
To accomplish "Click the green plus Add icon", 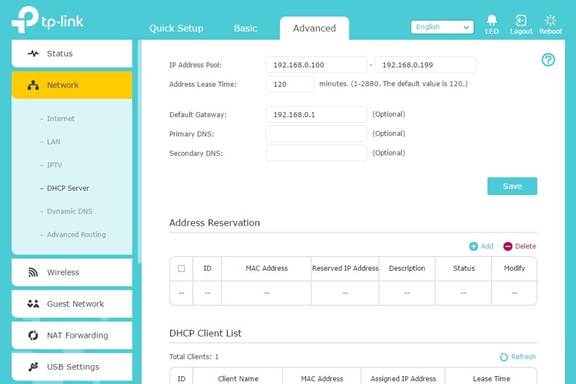I will pyautogui.click(x=474, y=246).
